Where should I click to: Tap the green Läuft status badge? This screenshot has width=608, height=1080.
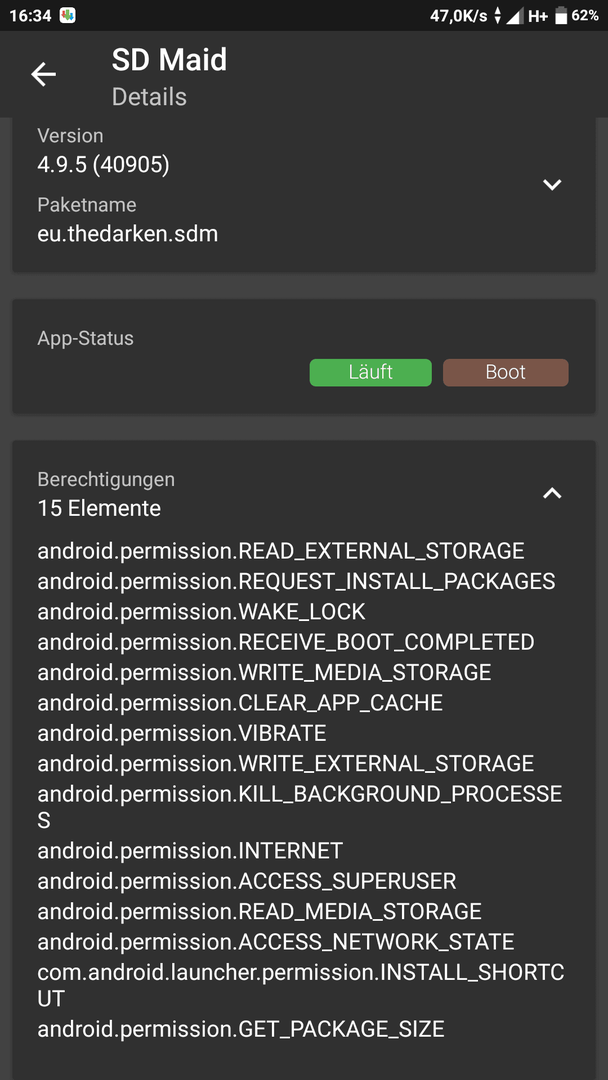370,372
